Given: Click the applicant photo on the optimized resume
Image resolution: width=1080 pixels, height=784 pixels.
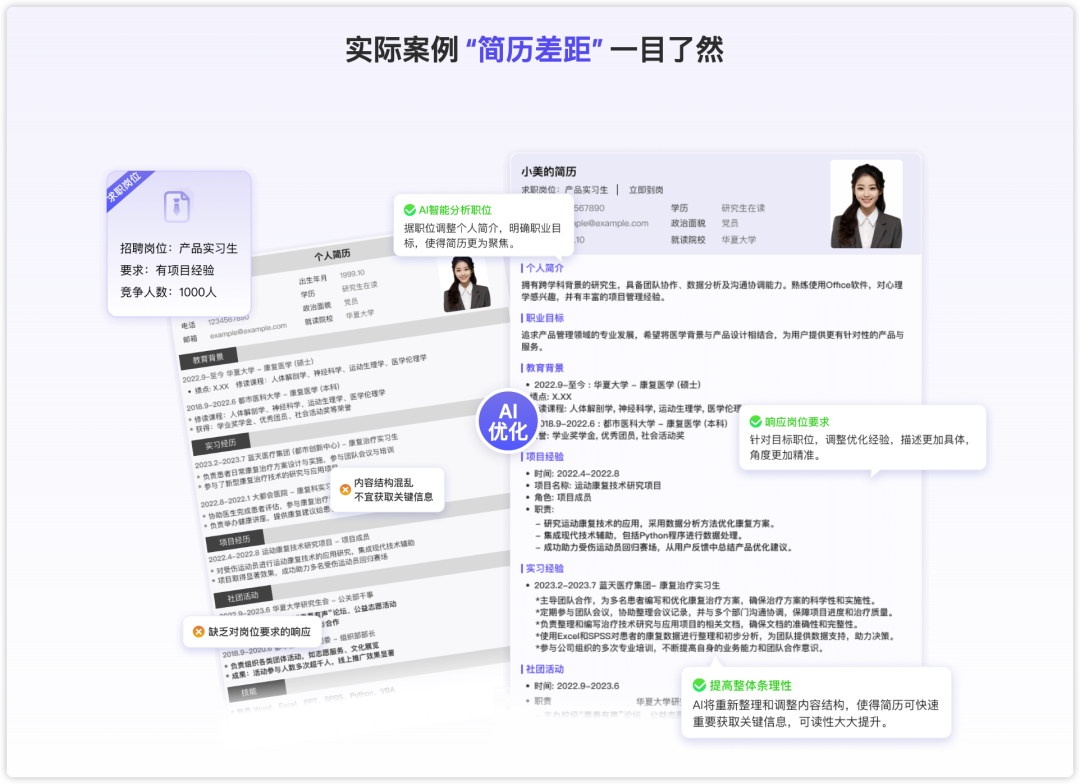Looking at the screenshot, I should [x=867, y=206].
